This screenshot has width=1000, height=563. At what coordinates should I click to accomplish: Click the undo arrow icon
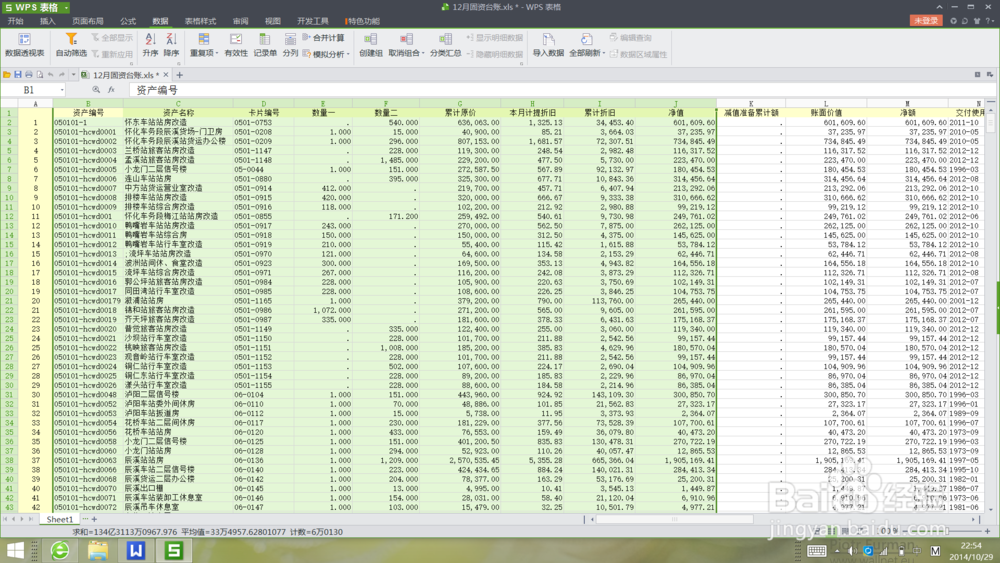(51, 75)
